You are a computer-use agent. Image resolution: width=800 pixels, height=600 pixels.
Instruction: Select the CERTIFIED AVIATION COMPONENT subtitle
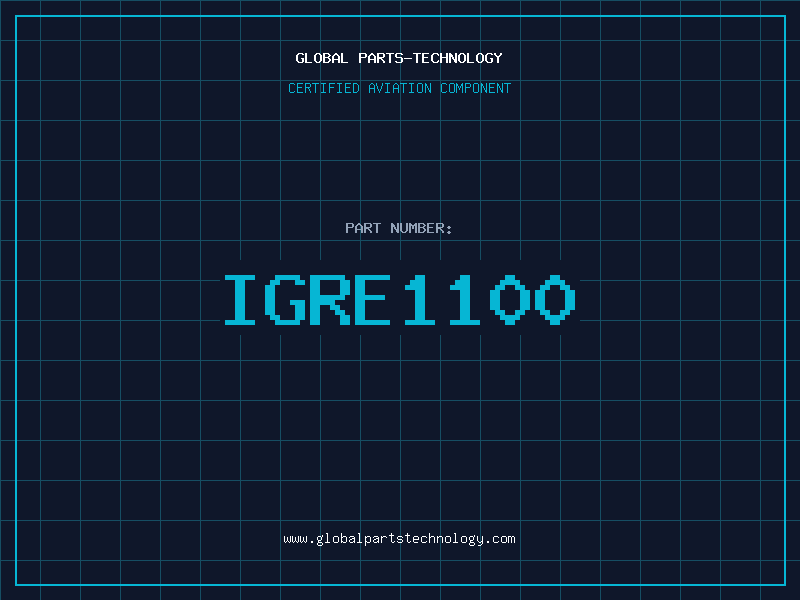(x=399, y=88)
